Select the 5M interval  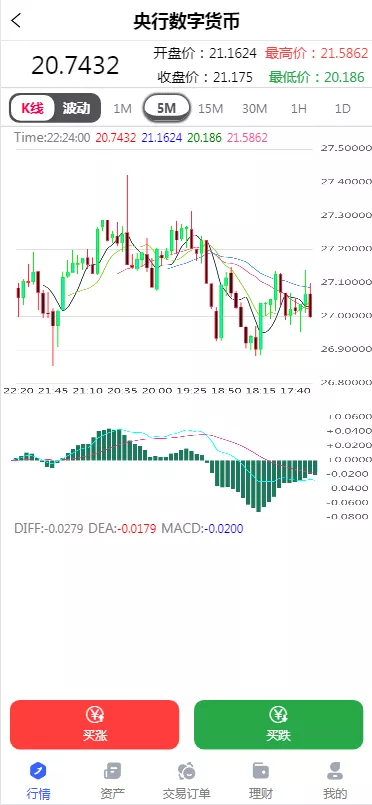(x=166, y=108)
